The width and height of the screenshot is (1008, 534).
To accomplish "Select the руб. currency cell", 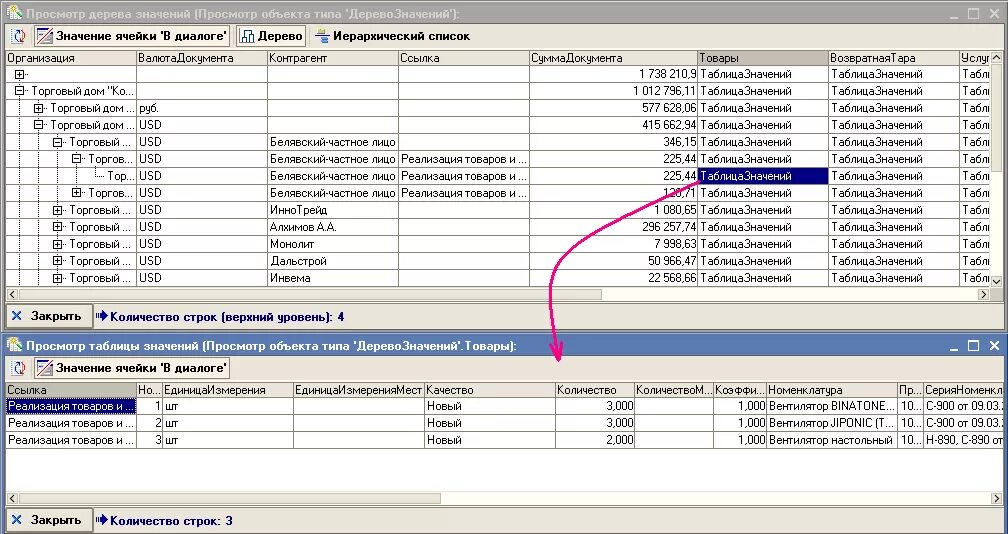I will (x=202, y=108).
